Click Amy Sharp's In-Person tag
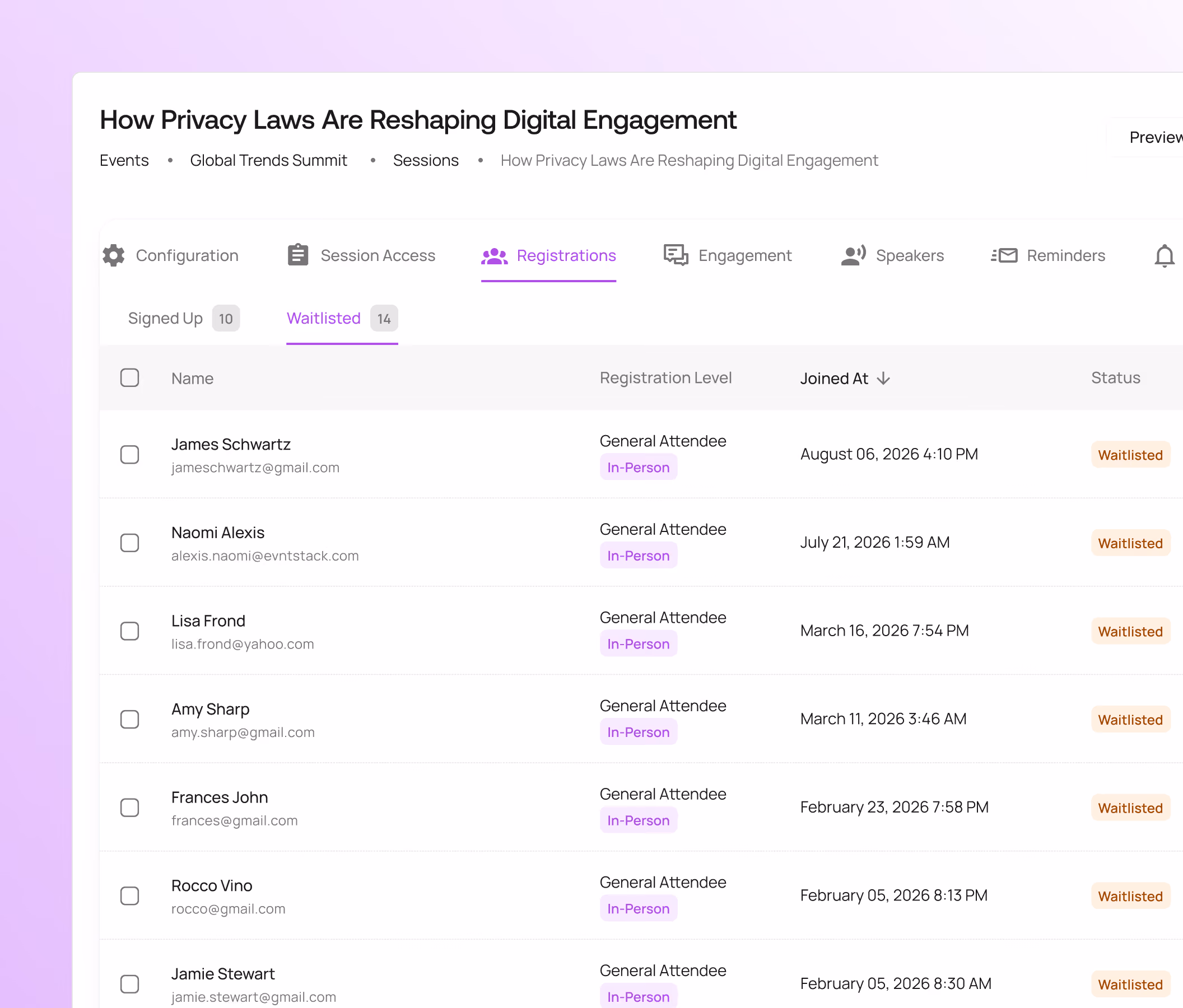This screenshot has height=1008, width=1183. [x=639, y=732]
